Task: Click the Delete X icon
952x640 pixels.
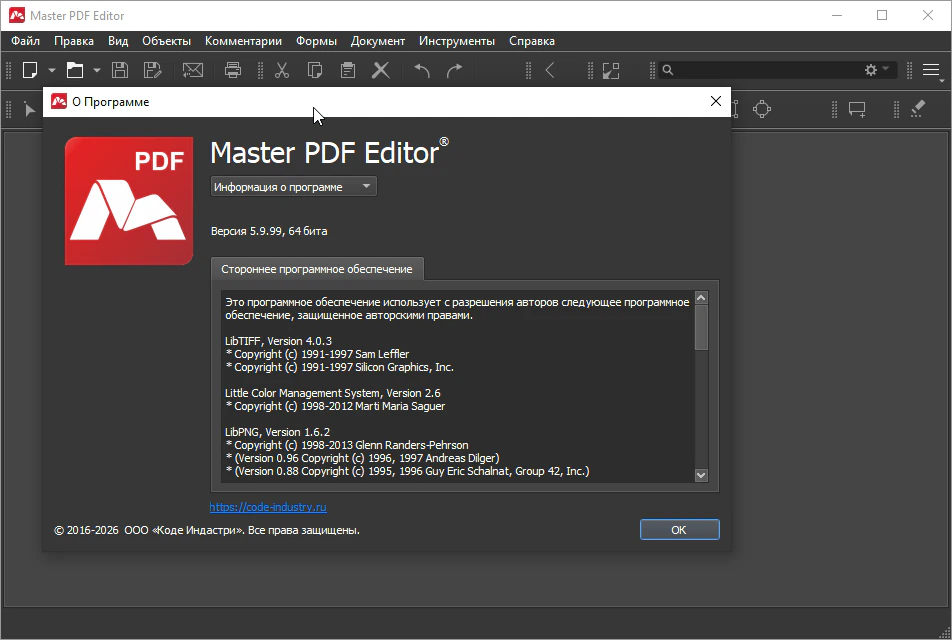Action: point(381,70)
